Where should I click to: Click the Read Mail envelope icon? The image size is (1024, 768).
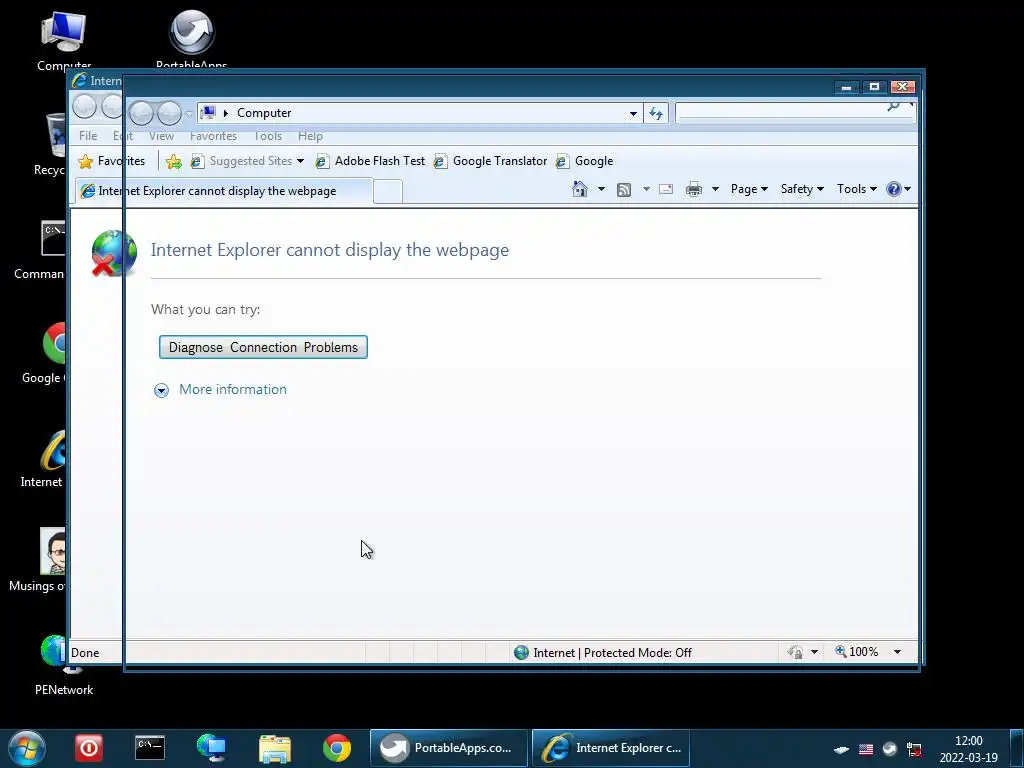[665, 189]
